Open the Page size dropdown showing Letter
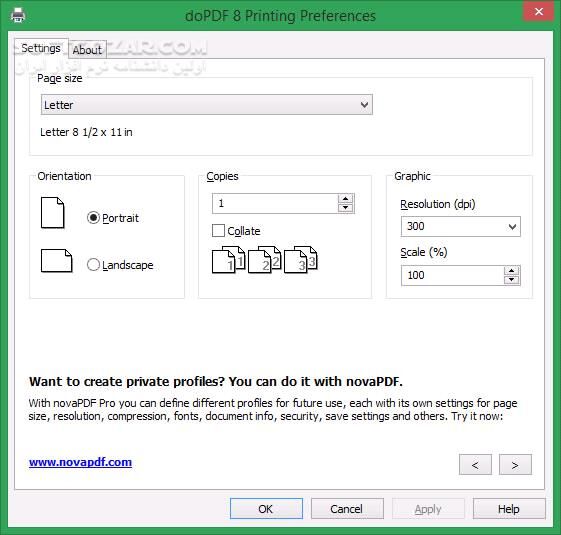This screenshot has height=535, width=561. click(207, 105)
